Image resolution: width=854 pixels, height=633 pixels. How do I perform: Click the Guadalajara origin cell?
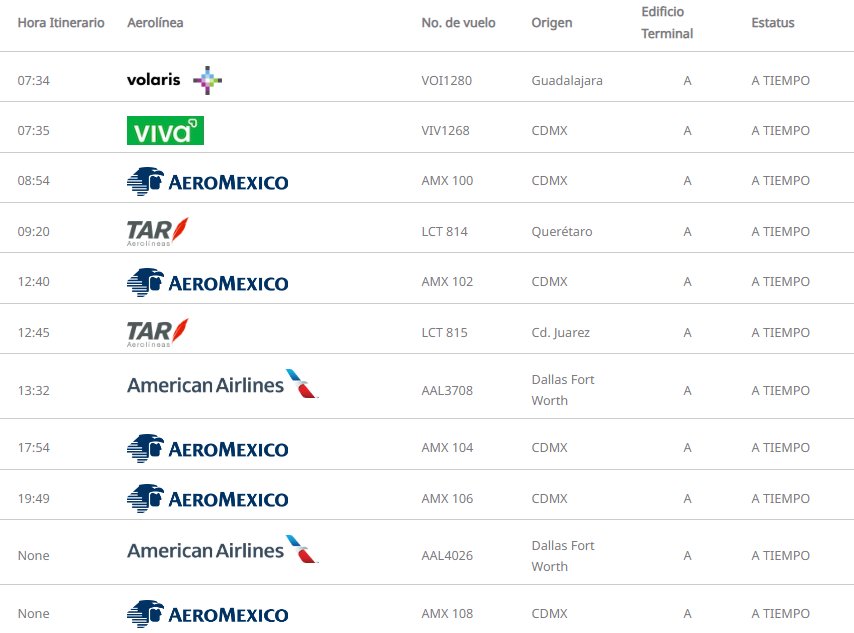(x=567, y=81)
